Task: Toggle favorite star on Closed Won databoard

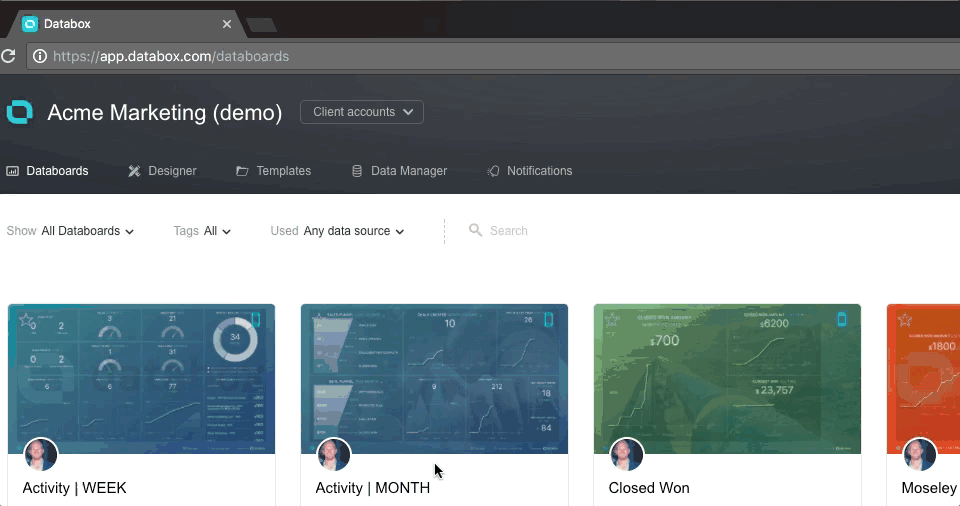Action: 612,320
